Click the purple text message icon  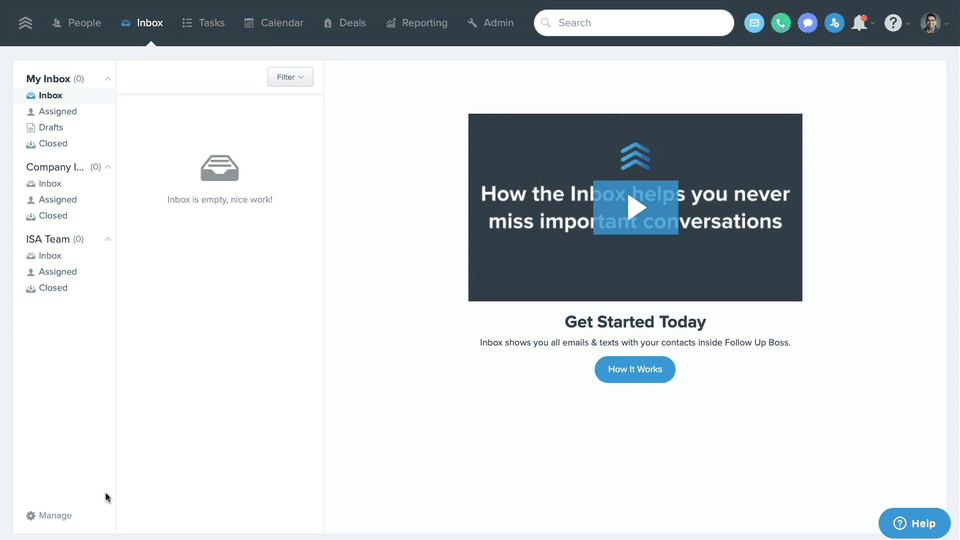pos(808,23)
